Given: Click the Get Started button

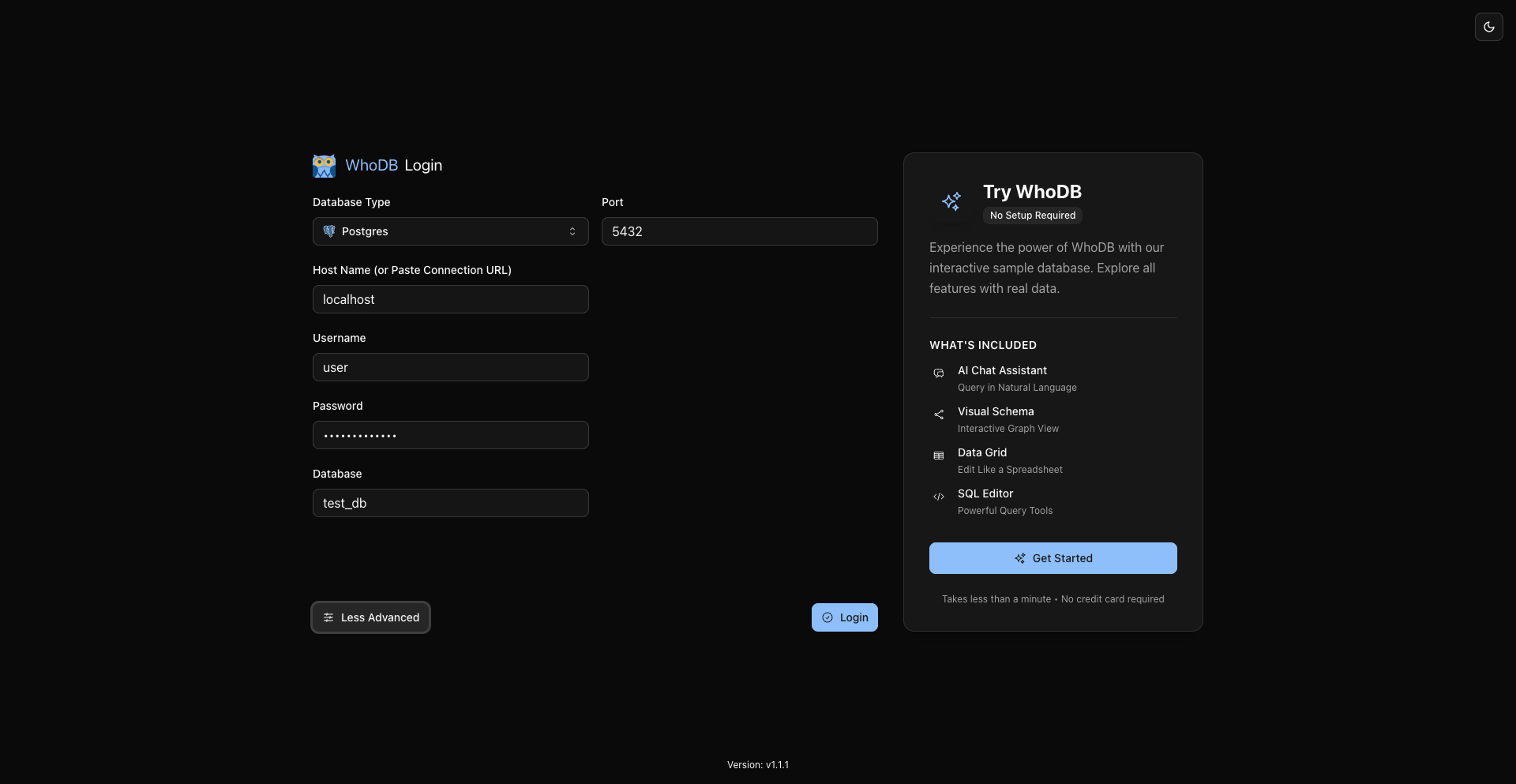Looking at the screenshot, I should point(1053,558).
